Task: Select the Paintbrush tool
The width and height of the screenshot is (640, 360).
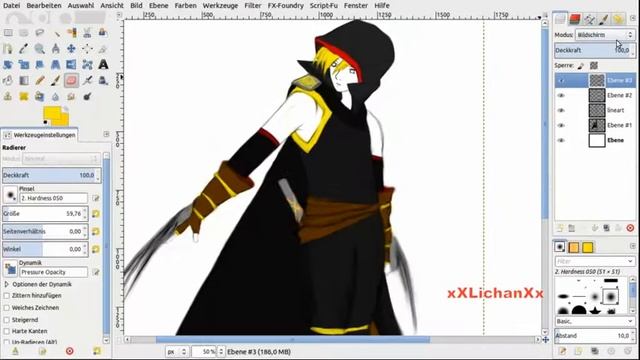Action: point(56,80)
